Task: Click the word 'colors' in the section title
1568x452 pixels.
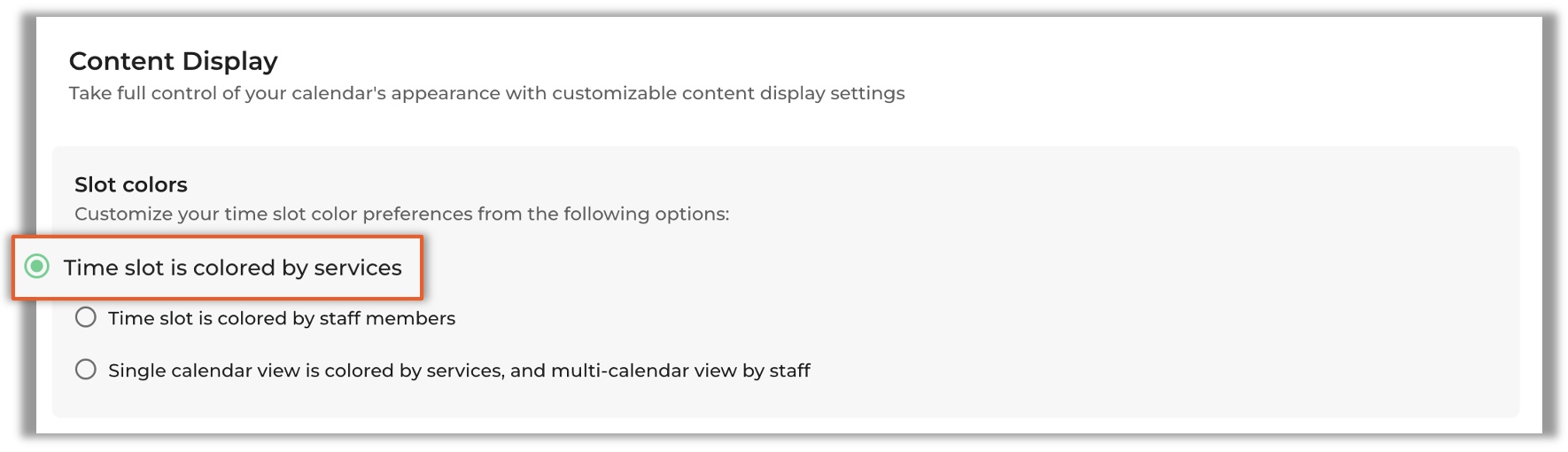Action: tap(156, 184)
